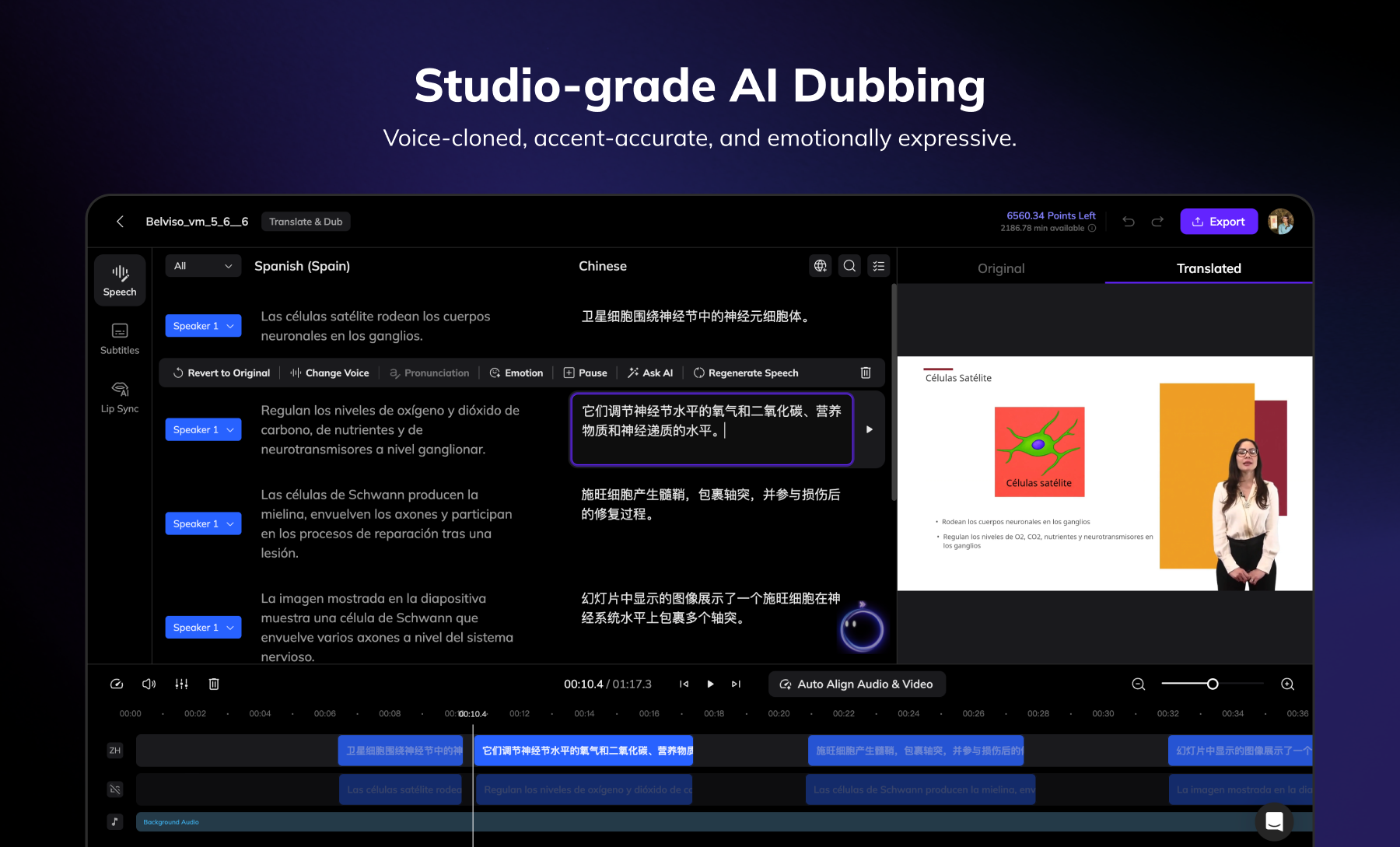
Task: Toggle the muted original audio track icon
Action: [115, 789]
